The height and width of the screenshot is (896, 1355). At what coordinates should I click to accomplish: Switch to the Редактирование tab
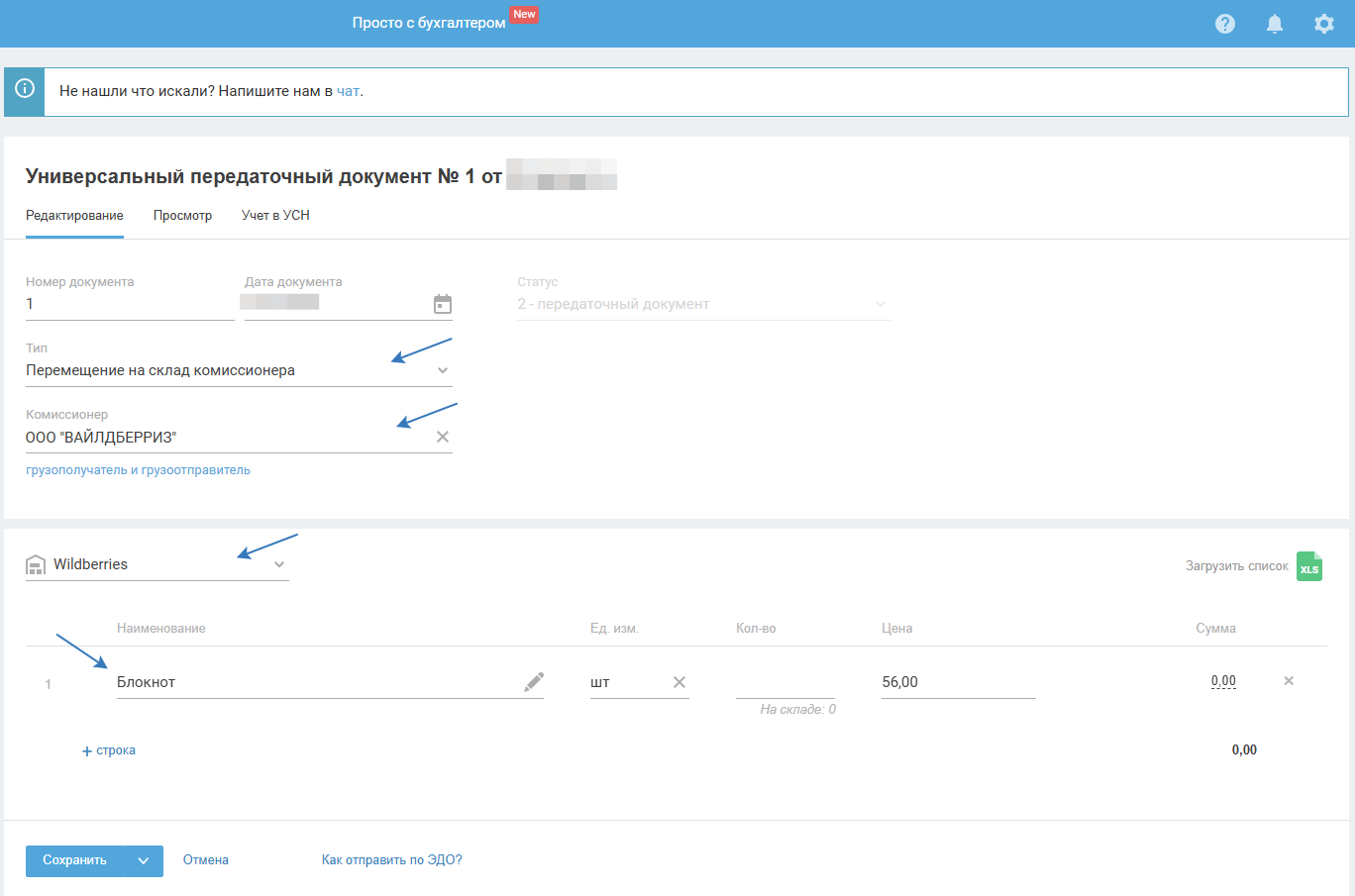pyautogui.click(x=74, y=216)
